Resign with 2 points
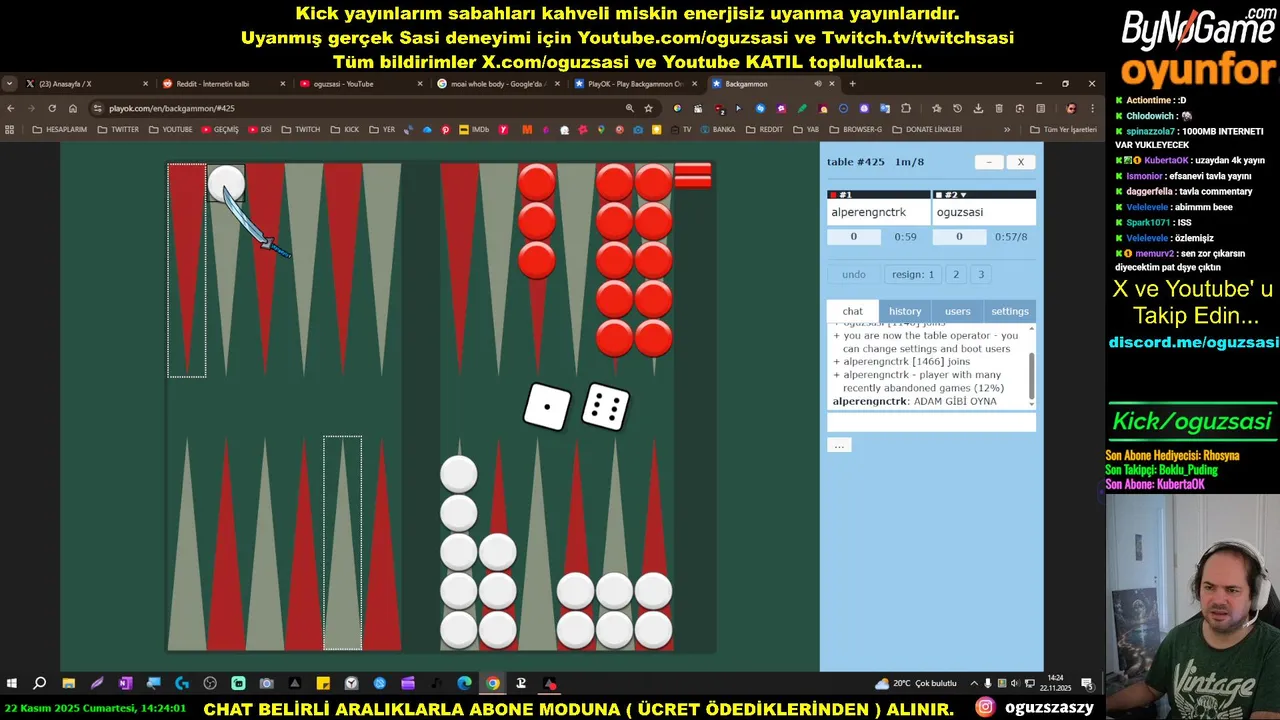The height and width of the screenshot is (720, 1280). pyautogui.click(x=956, y=274)
